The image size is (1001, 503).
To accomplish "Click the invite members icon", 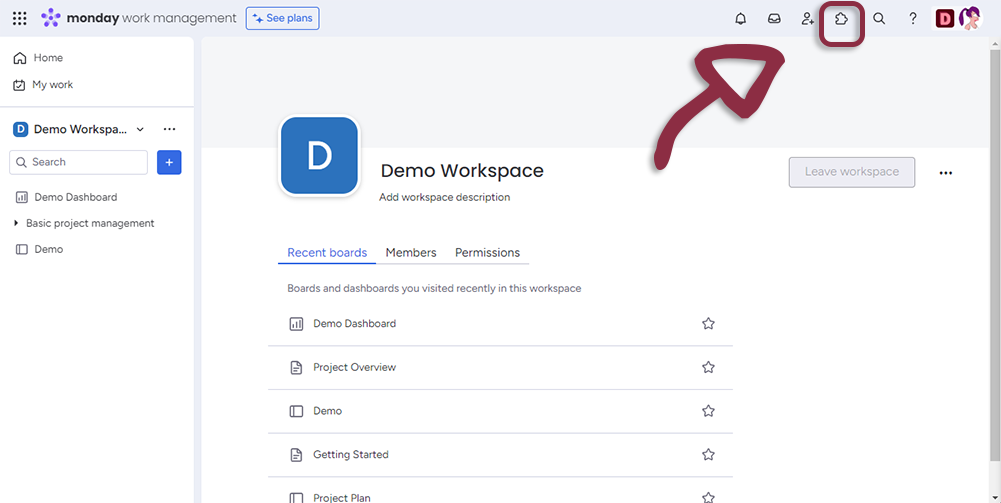I will pos(808,18).
